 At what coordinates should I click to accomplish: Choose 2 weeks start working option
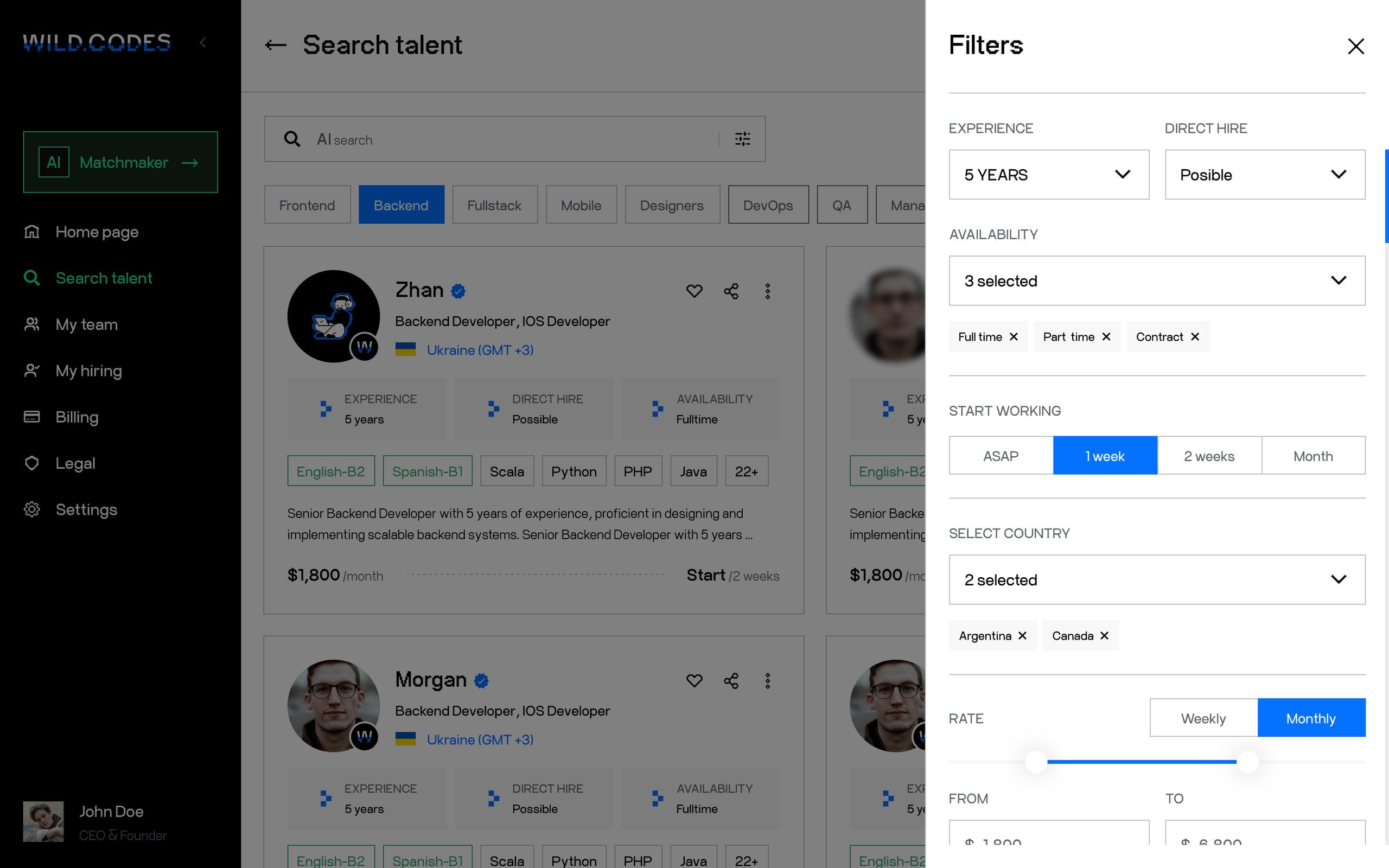coord(1209,456)
